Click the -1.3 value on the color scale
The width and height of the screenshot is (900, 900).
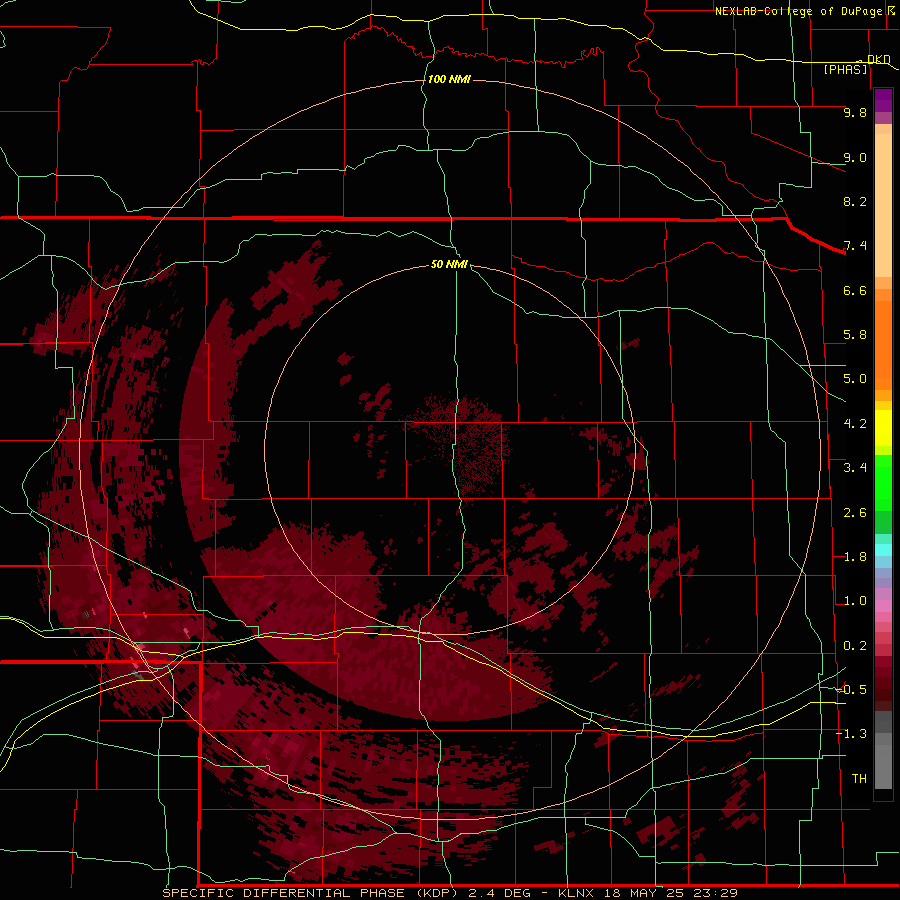point(852,734)
